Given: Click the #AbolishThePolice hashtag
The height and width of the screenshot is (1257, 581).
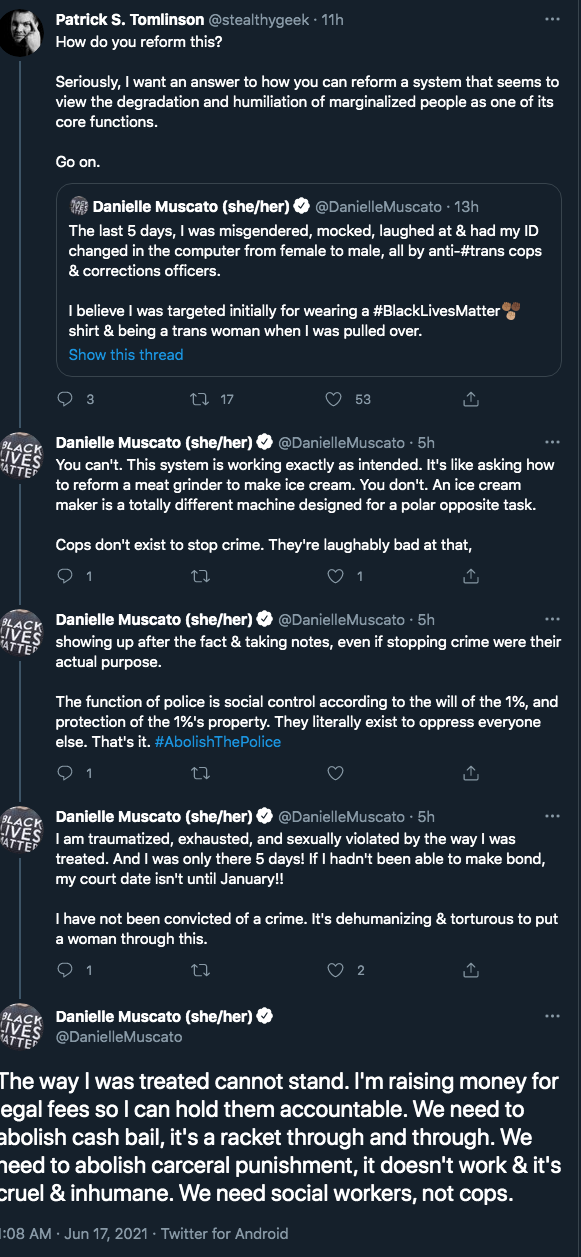Looking at the screenshot, I should pos(218,742).
